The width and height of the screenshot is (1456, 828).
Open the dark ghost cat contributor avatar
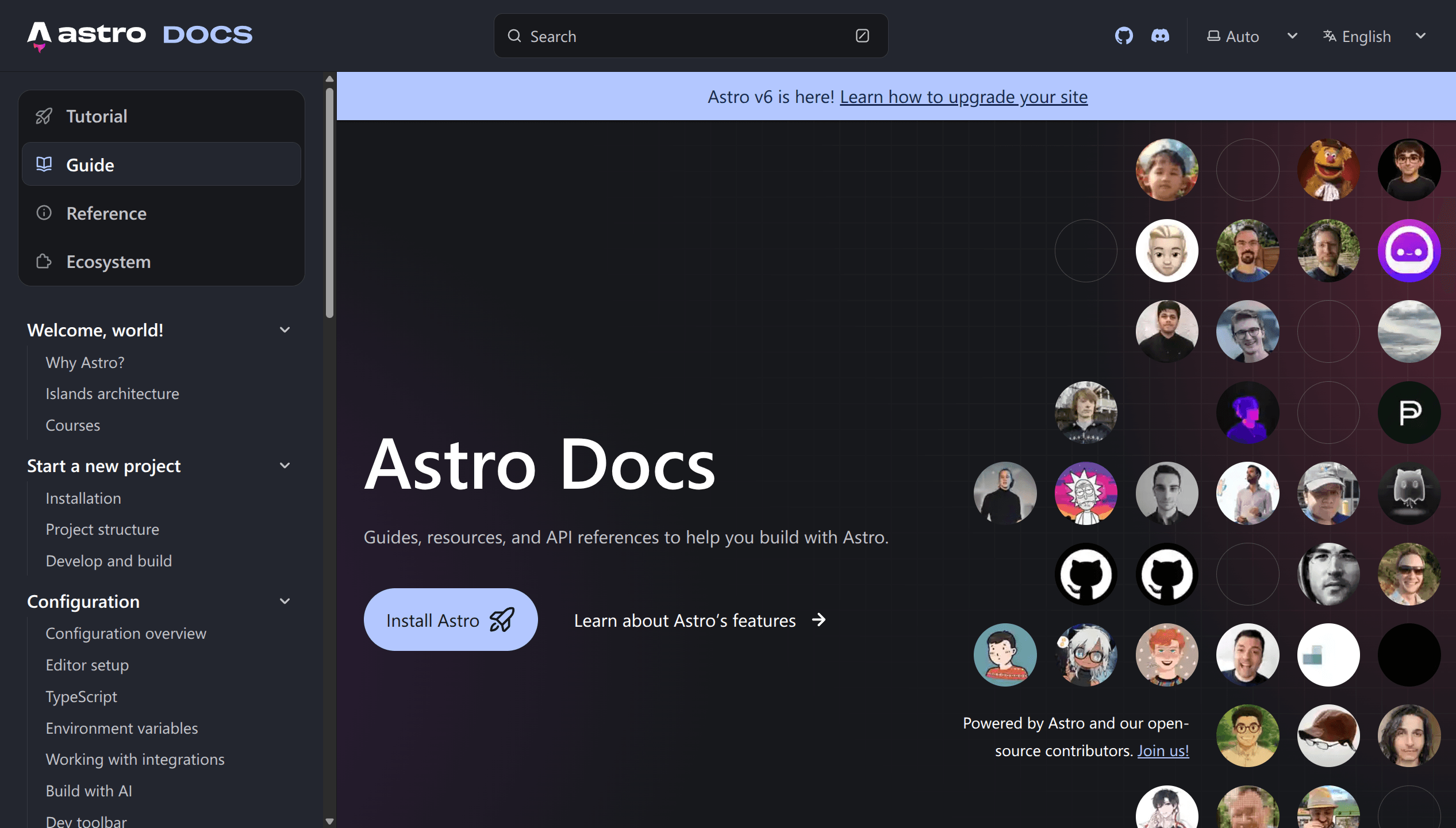pos(1409,493)
